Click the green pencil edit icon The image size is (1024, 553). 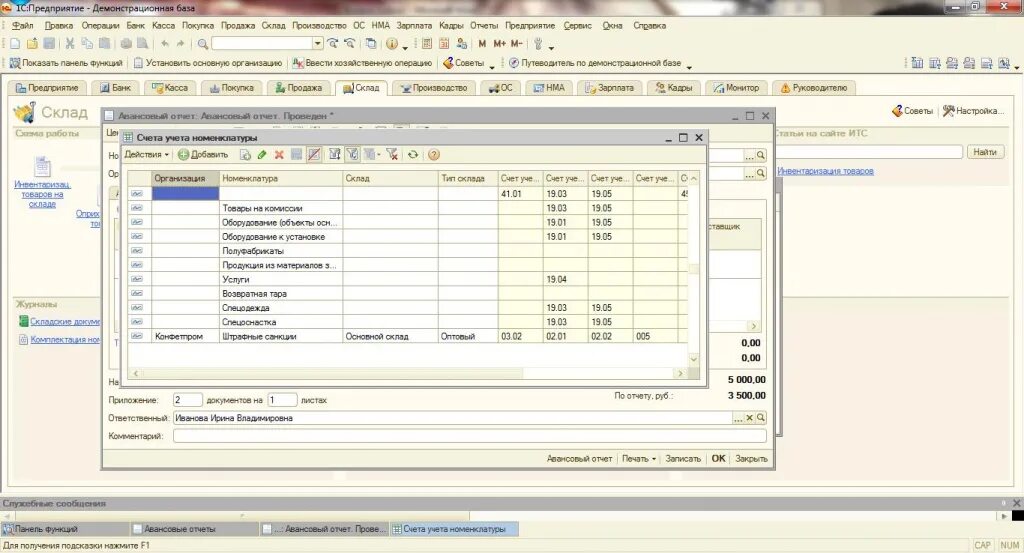click(262, 155)
